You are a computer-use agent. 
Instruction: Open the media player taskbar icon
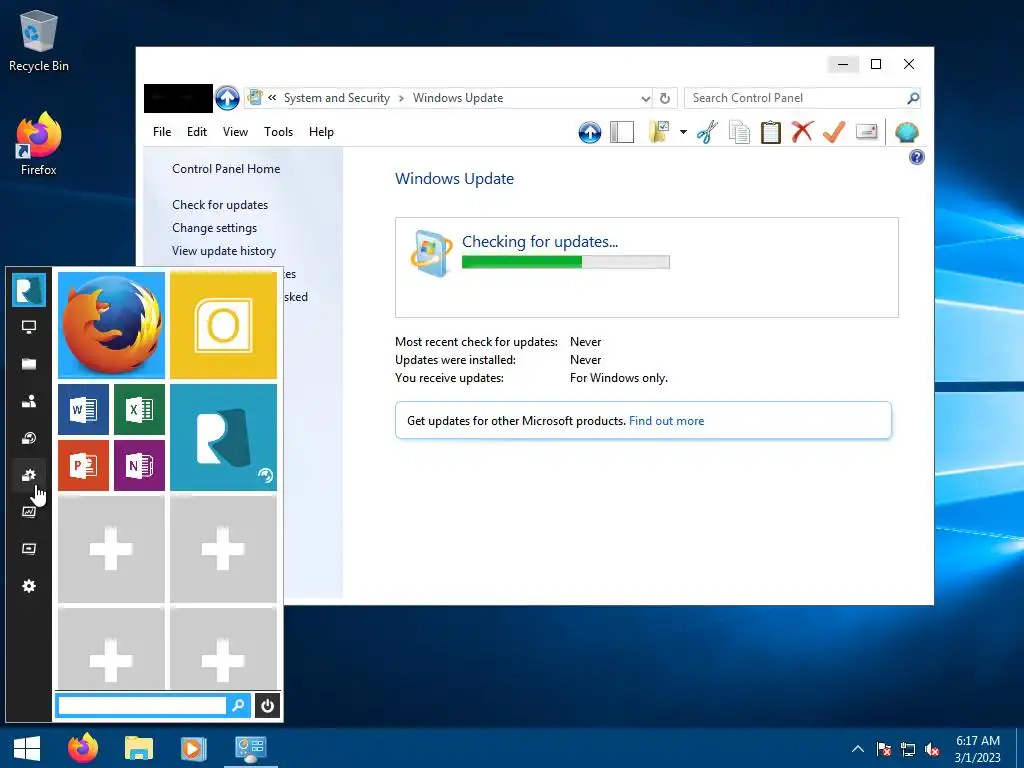pos(193,748)
